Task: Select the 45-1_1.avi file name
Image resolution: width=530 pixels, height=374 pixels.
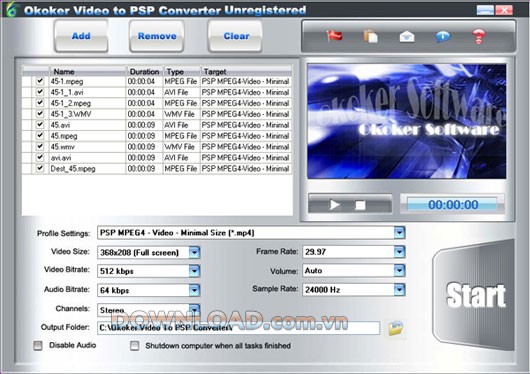Action: (x=67, y=92)
